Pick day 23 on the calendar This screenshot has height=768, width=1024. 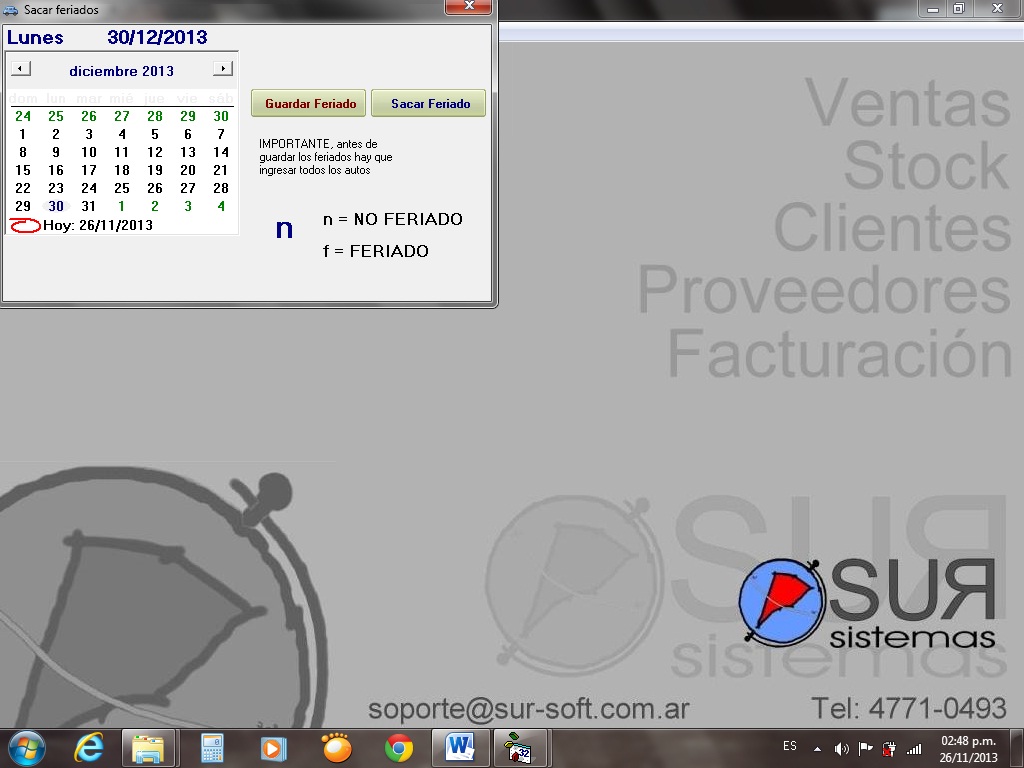pyautogui.click(x=56, y=188)
